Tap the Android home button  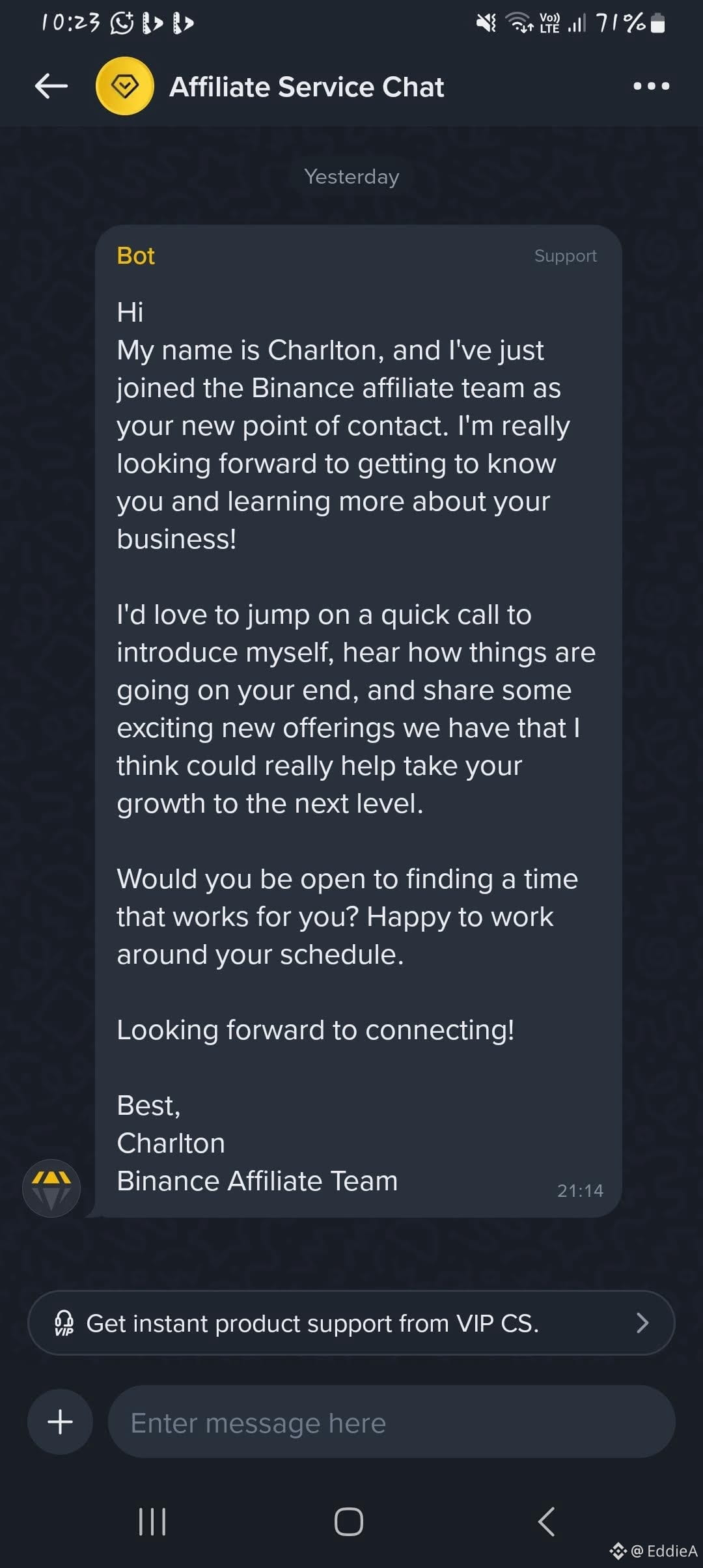coord(349,1522)
